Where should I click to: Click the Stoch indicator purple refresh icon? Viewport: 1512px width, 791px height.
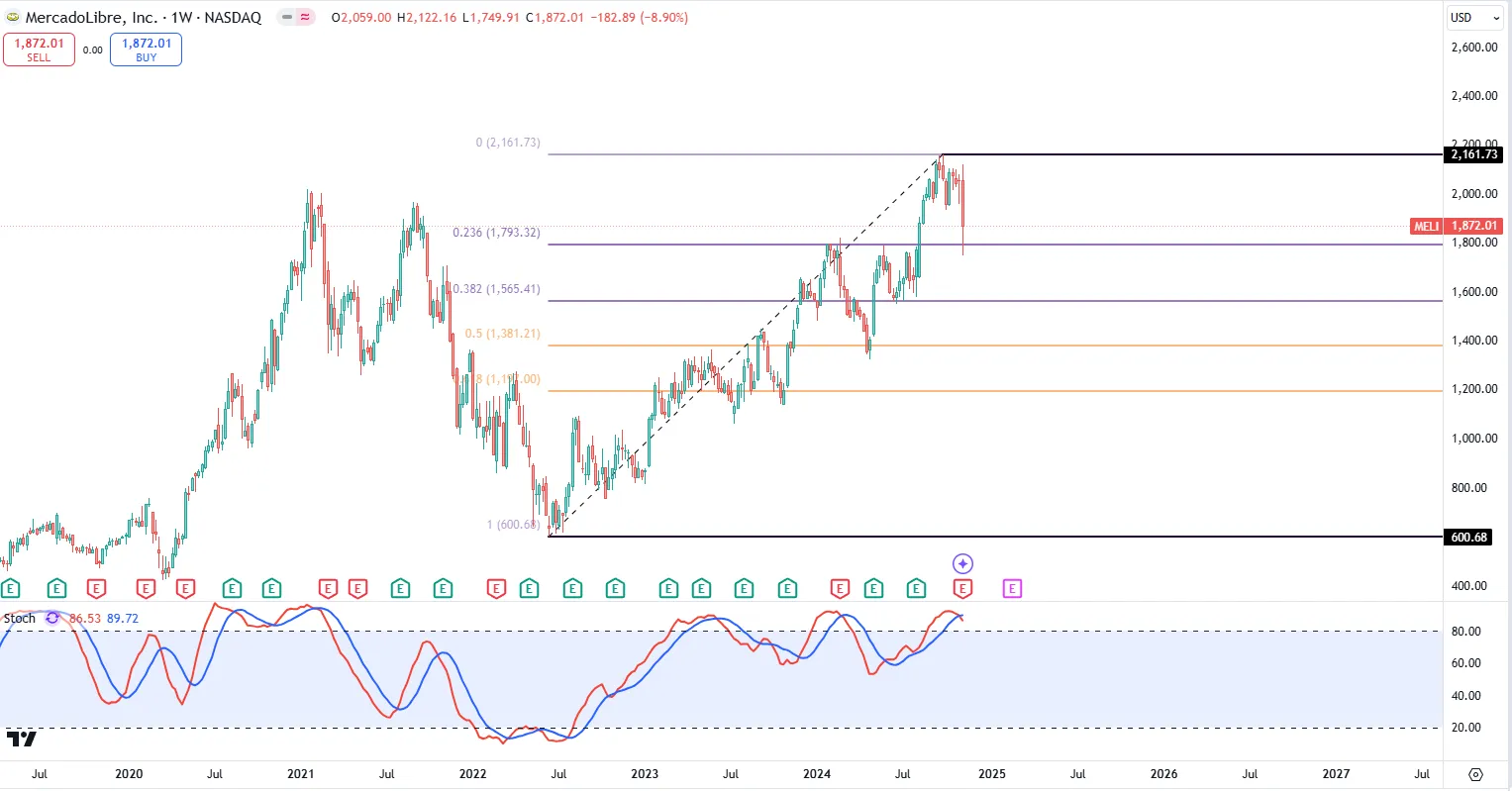click(52, 618)
